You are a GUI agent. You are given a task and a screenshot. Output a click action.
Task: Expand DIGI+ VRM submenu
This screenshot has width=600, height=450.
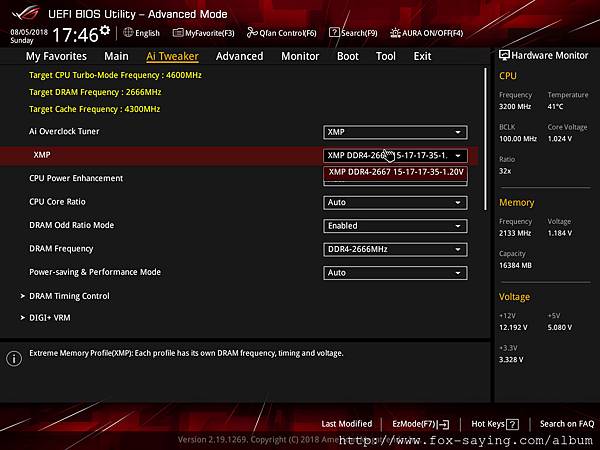pyautogui.click(x=49, y=318)
